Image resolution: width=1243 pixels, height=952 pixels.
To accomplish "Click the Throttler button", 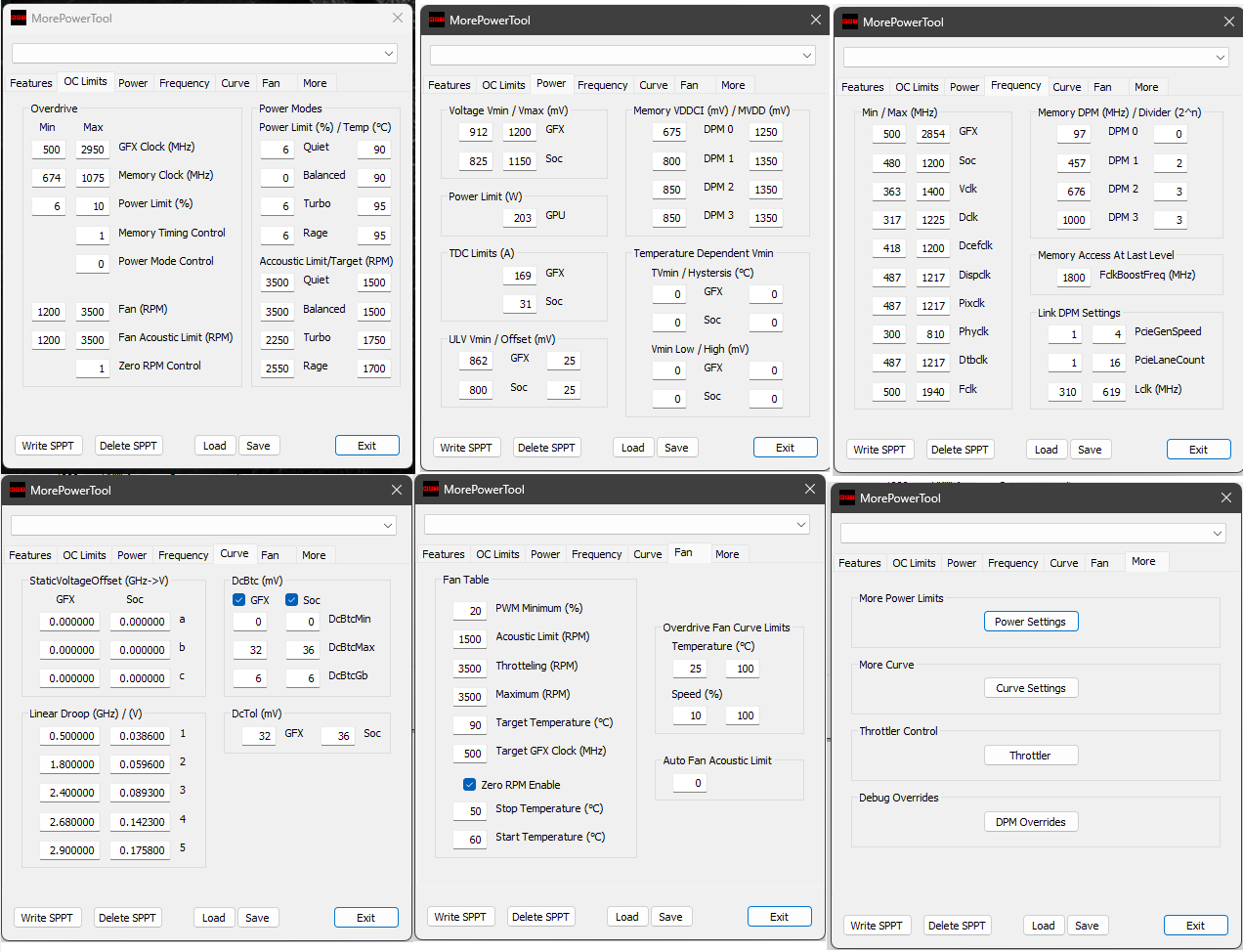I will (1030, 756).
